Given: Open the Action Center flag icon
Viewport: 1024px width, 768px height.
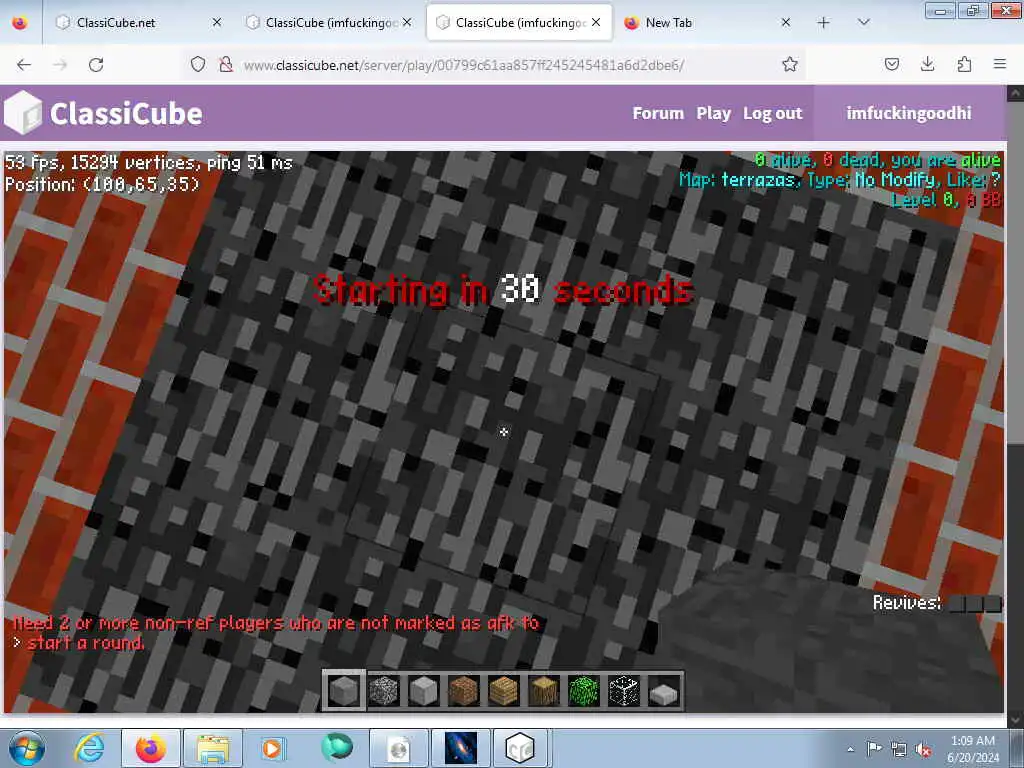Looking at the screenshot, I should coord(874,749).
